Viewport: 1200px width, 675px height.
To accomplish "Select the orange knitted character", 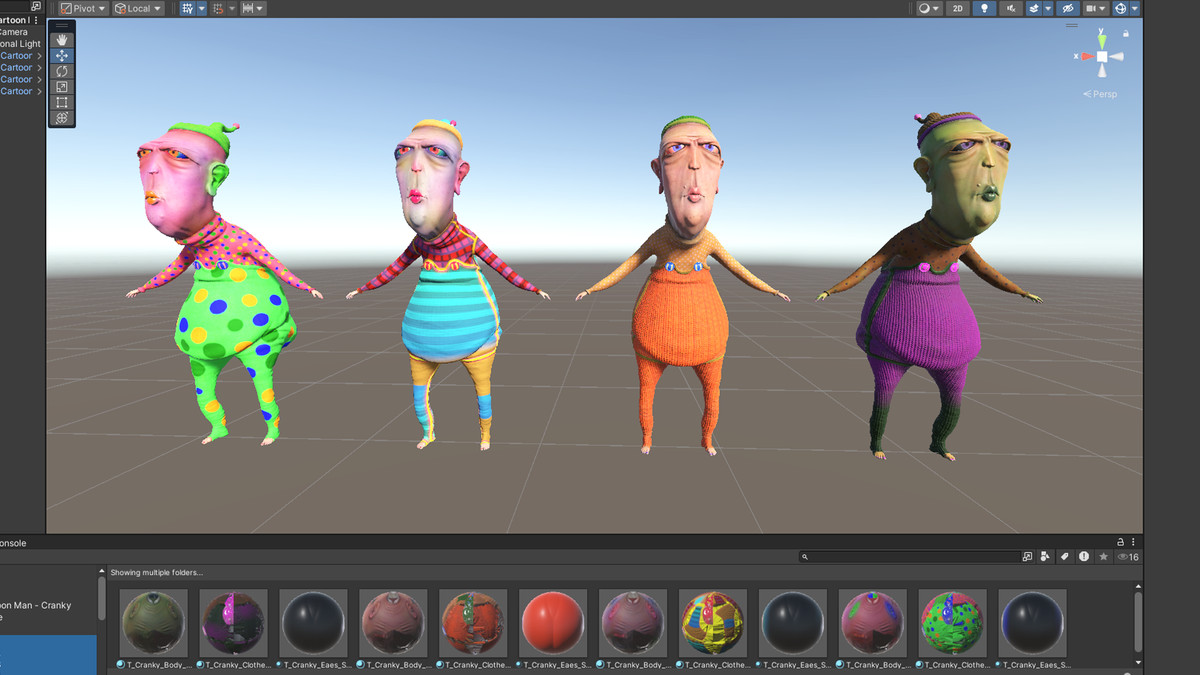I will click(681, 285).
